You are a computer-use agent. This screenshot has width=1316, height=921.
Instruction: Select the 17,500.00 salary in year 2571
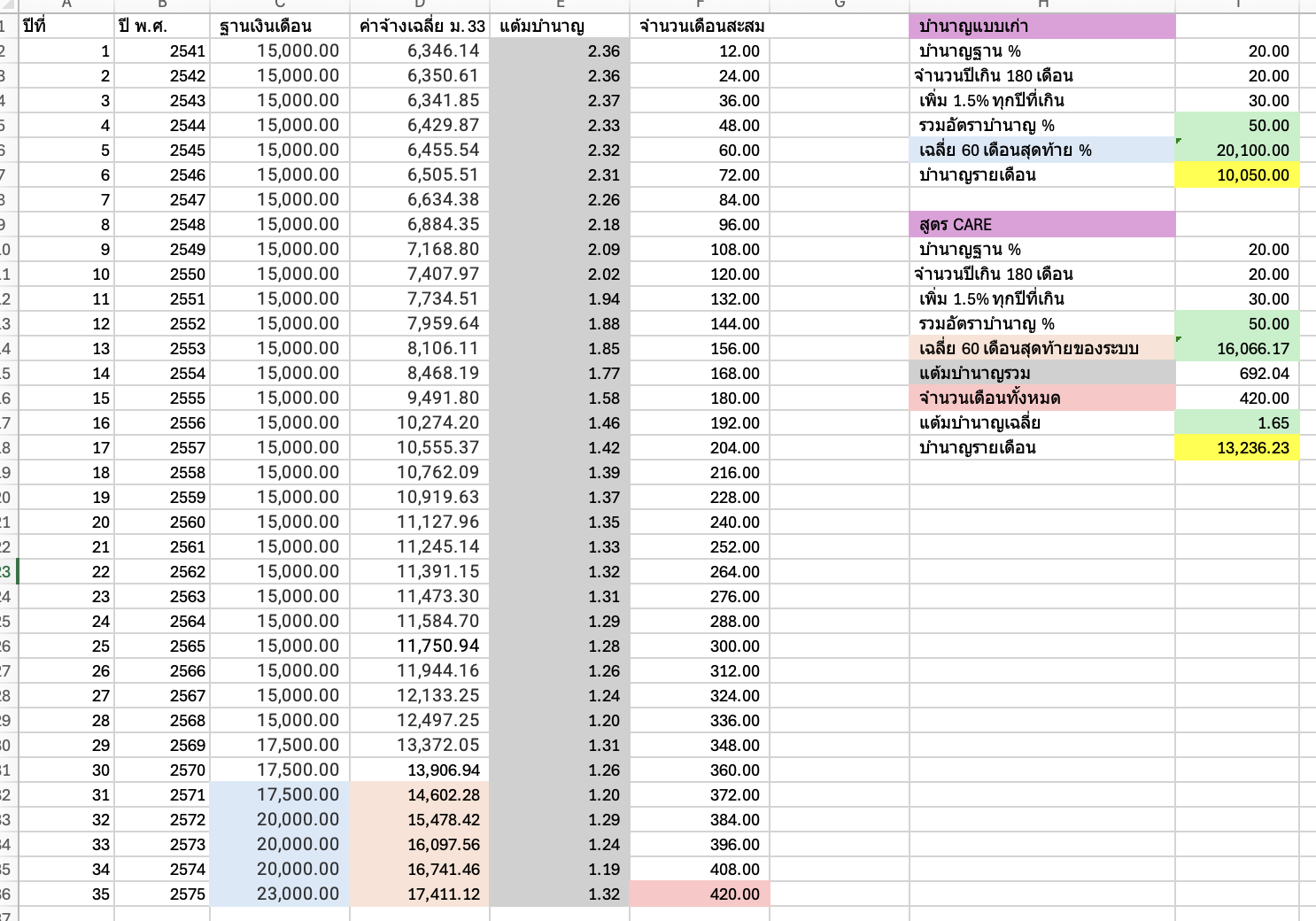tap(280, 794)
